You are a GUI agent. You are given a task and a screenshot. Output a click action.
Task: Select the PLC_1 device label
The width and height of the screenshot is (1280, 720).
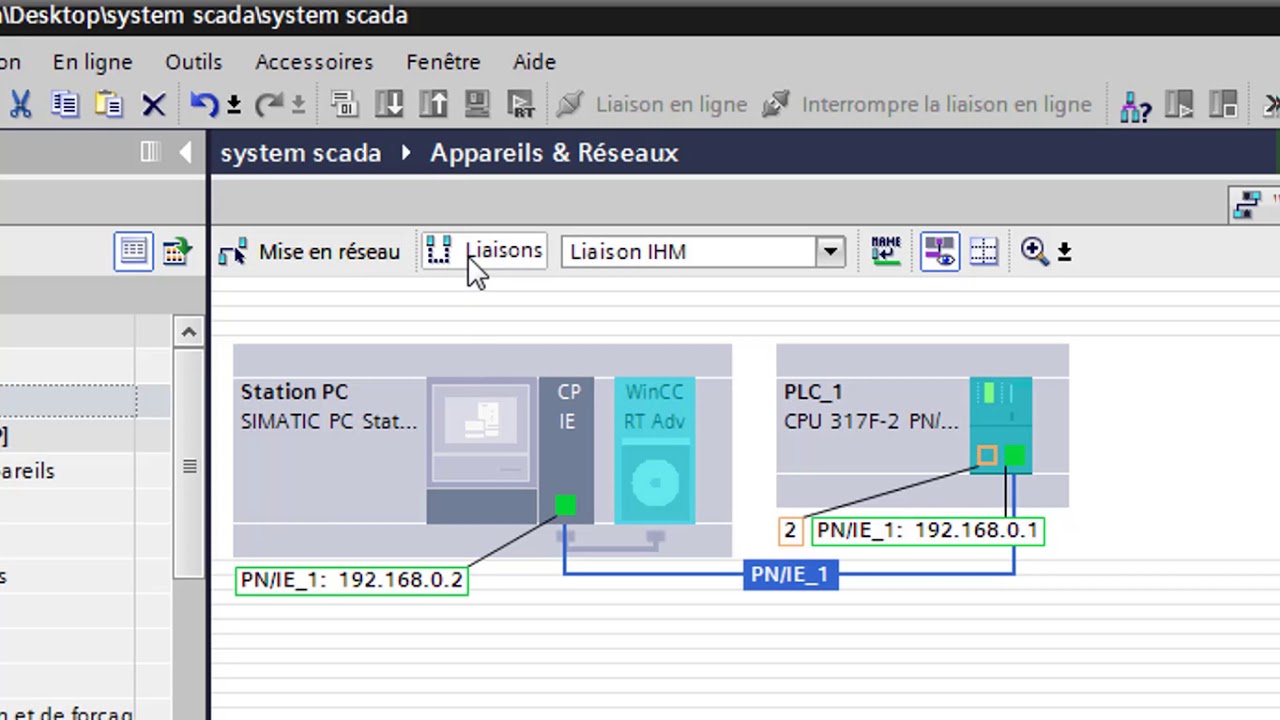click(x=813, y=392)
